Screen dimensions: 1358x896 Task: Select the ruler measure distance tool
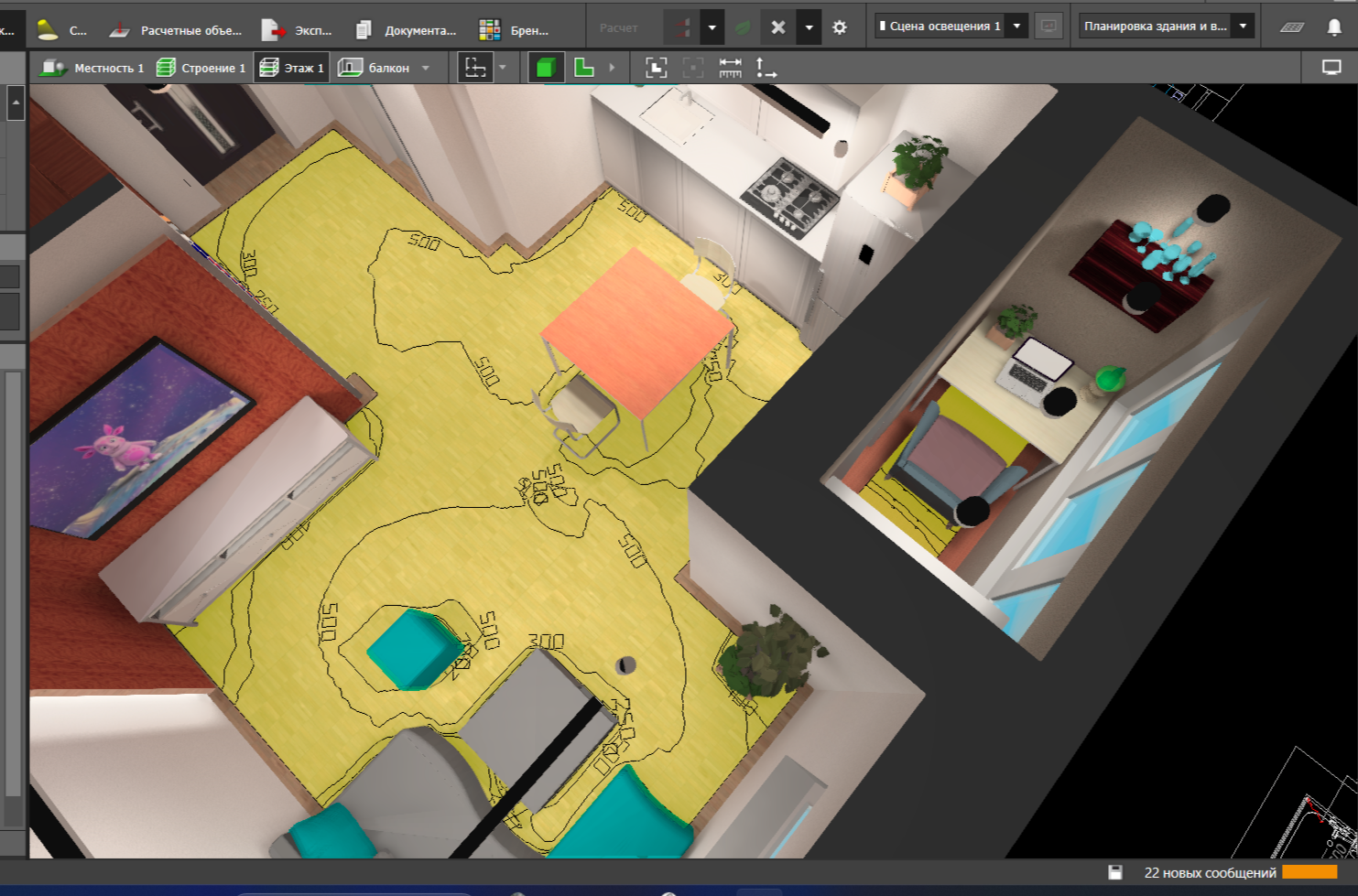point(731,68)
